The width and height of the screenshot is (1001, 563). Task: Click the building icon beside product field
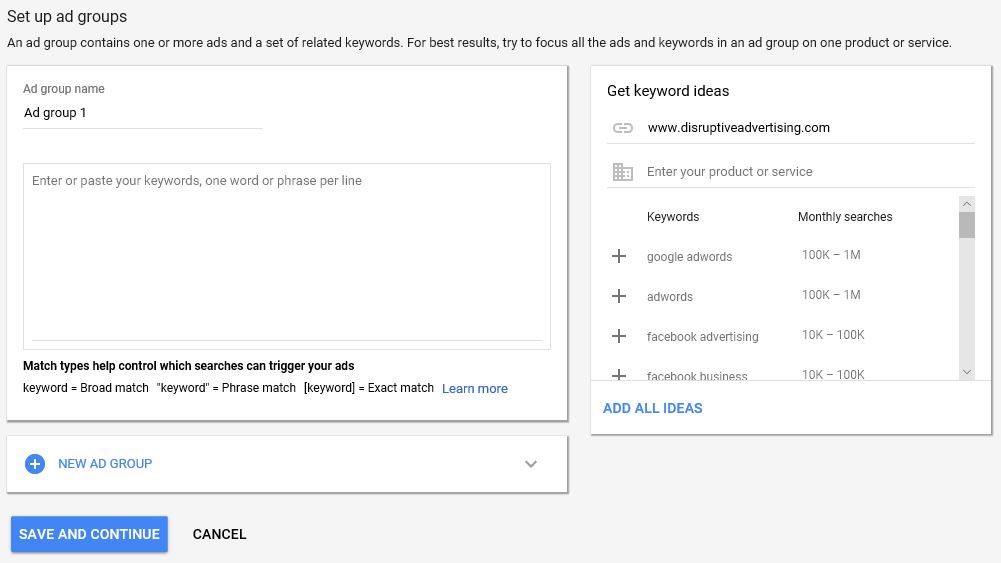tap(623, 172)
